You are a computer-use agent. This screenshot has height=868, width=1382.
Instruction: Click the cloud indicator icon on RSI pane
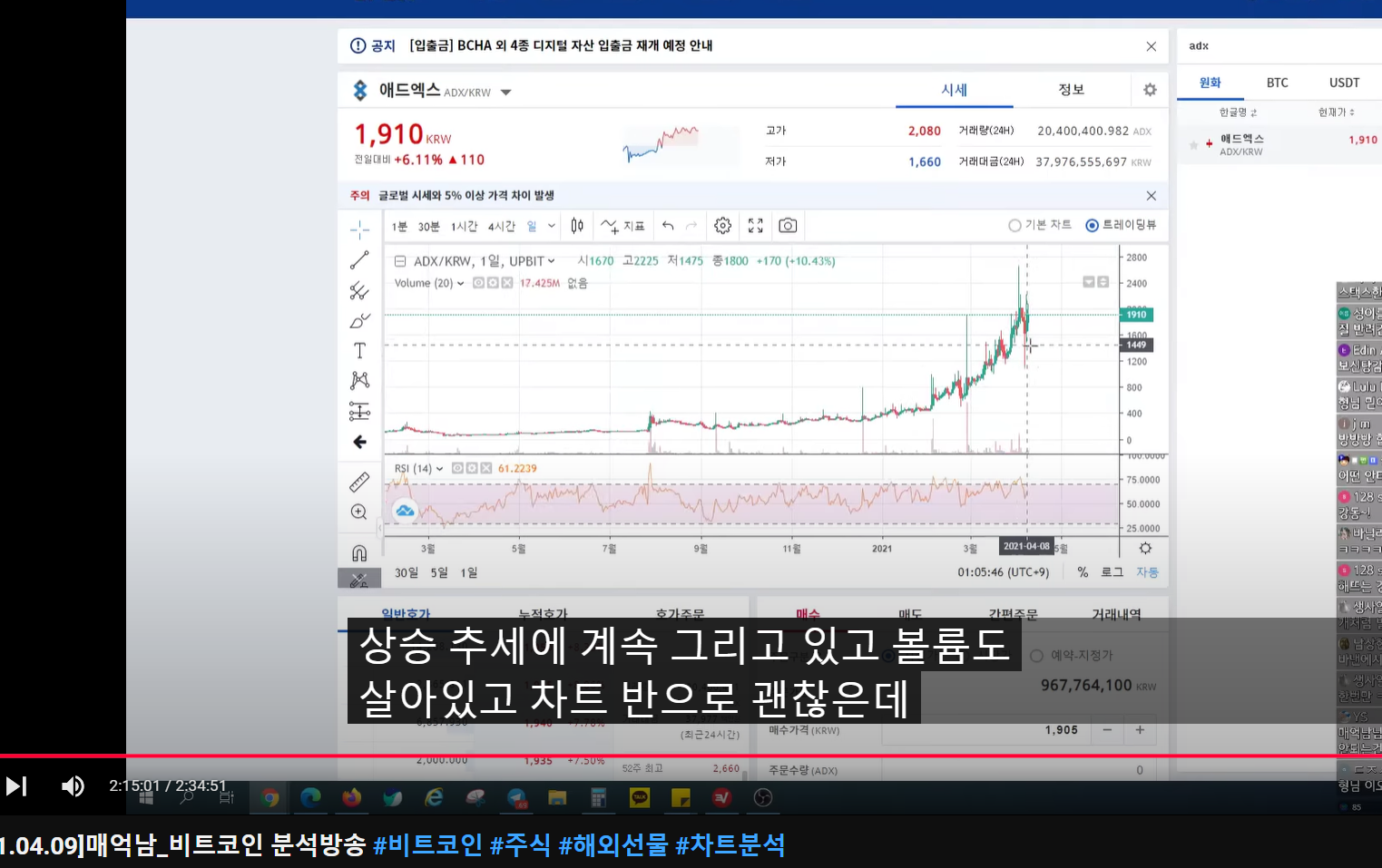tap(405, 511)
